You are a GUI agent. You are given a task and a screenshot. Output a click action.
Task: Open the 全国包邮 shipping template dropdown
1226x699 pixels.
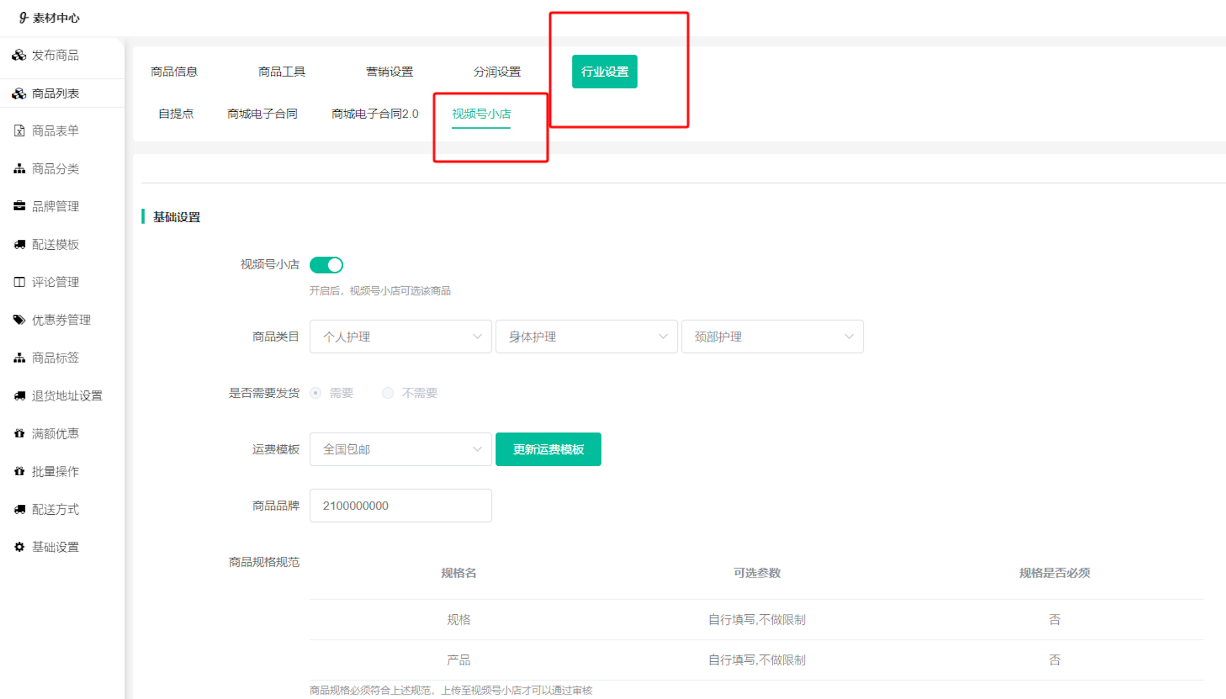400,450
